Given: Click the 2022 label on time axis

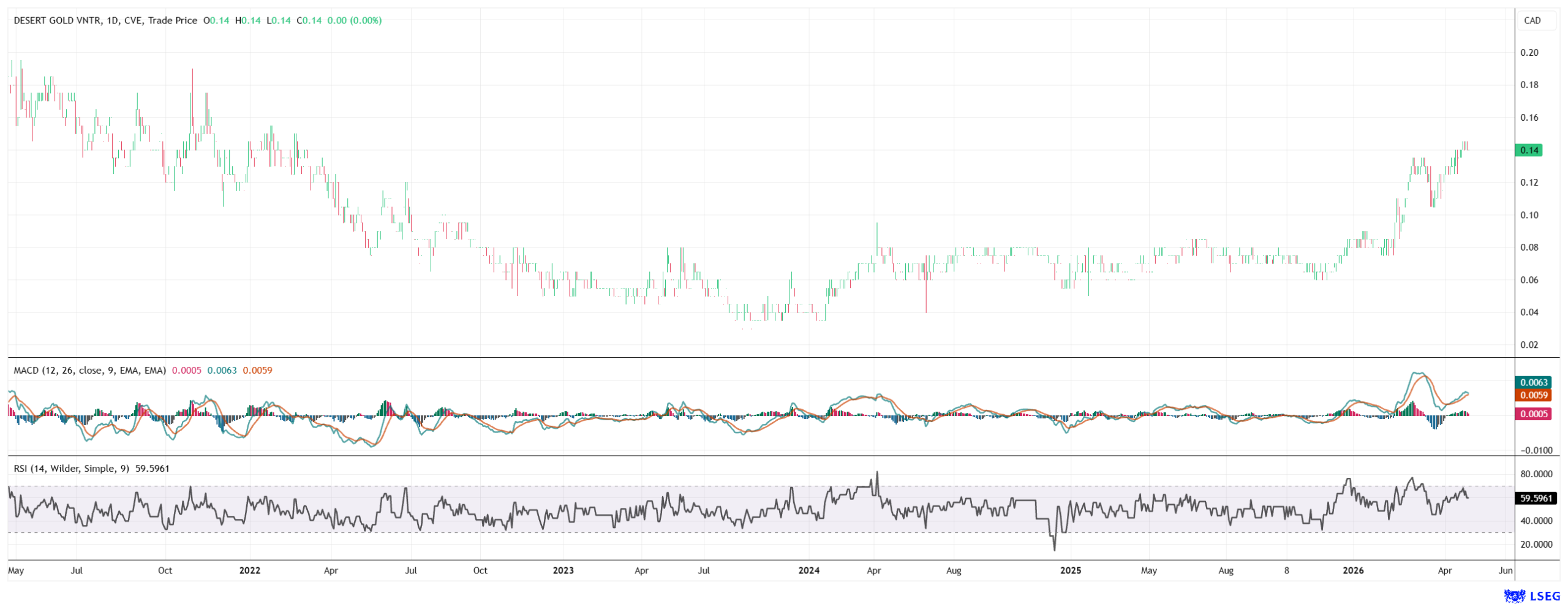Looking at the screenshot, I should click(x=249, y=571).
